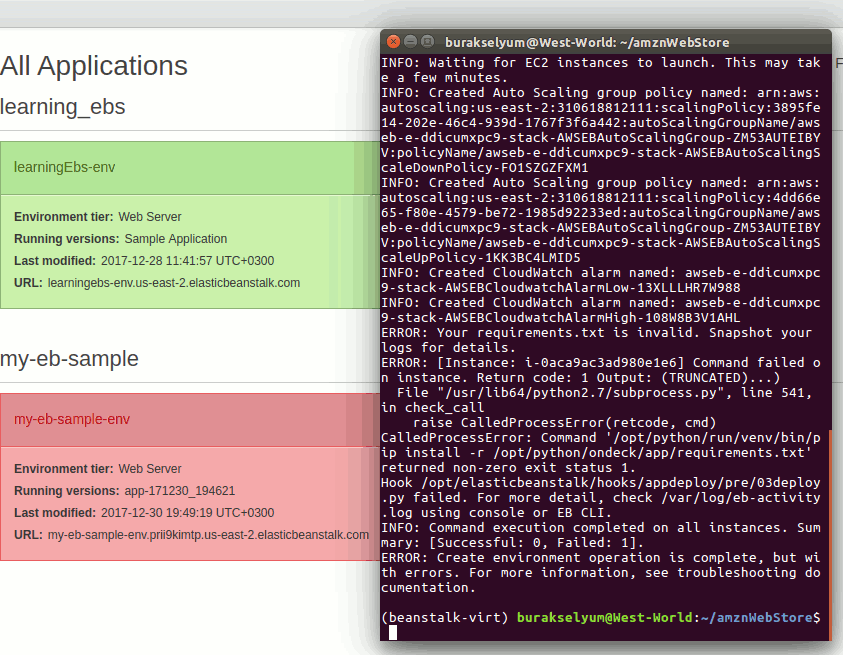843x655 pixels.
Task: Open the my-eb-sample-env environment
Action: point(72,419)
